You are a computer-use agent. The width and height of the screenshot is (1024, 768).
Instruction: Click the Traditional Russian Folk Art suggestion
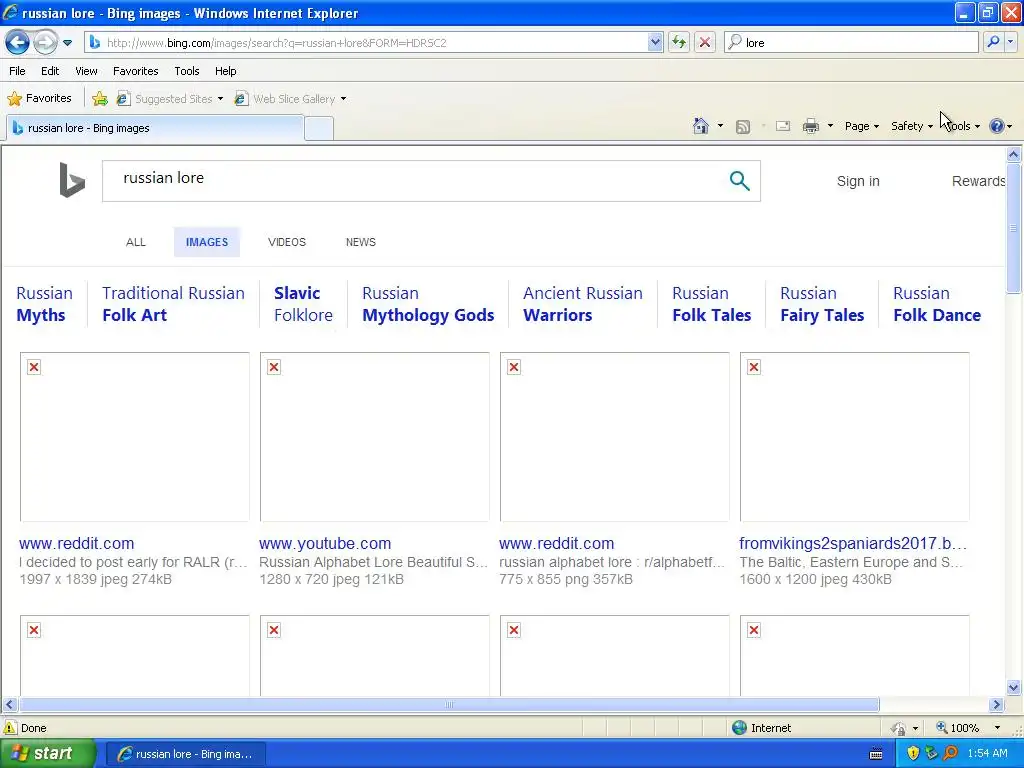pyautogui.click(x=173, y=304)
